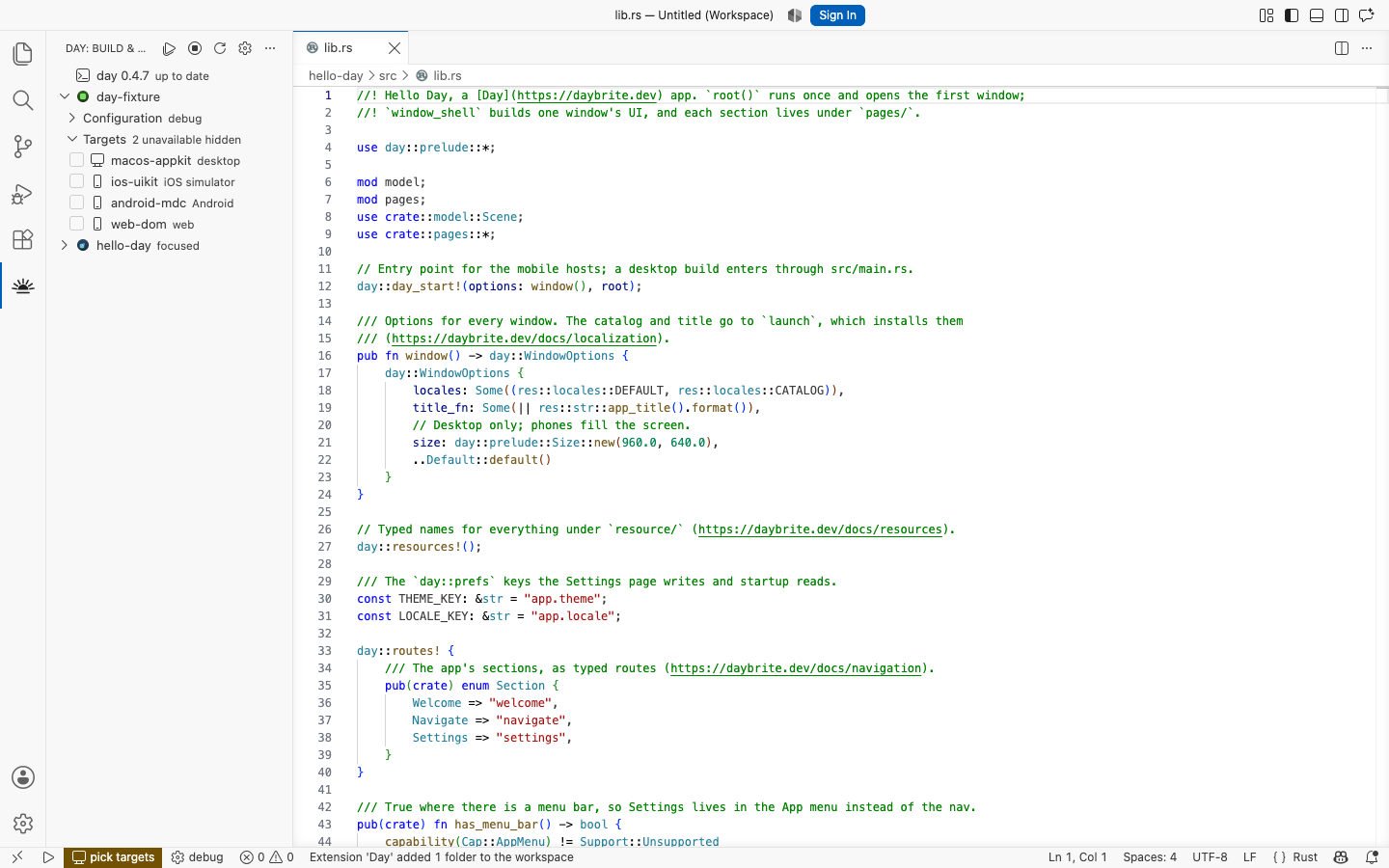Click the THEME_KEY constant on line 30

click(x=433, y=599)
